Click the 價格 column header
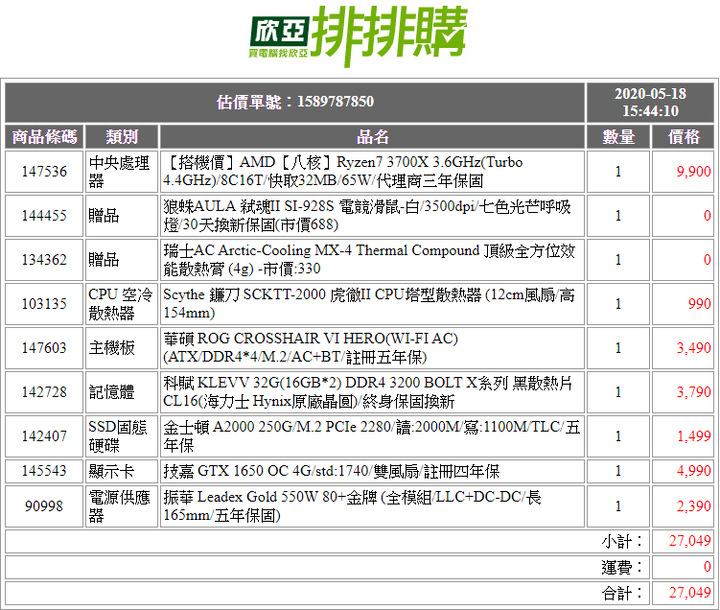 click(x=683, y=136)
